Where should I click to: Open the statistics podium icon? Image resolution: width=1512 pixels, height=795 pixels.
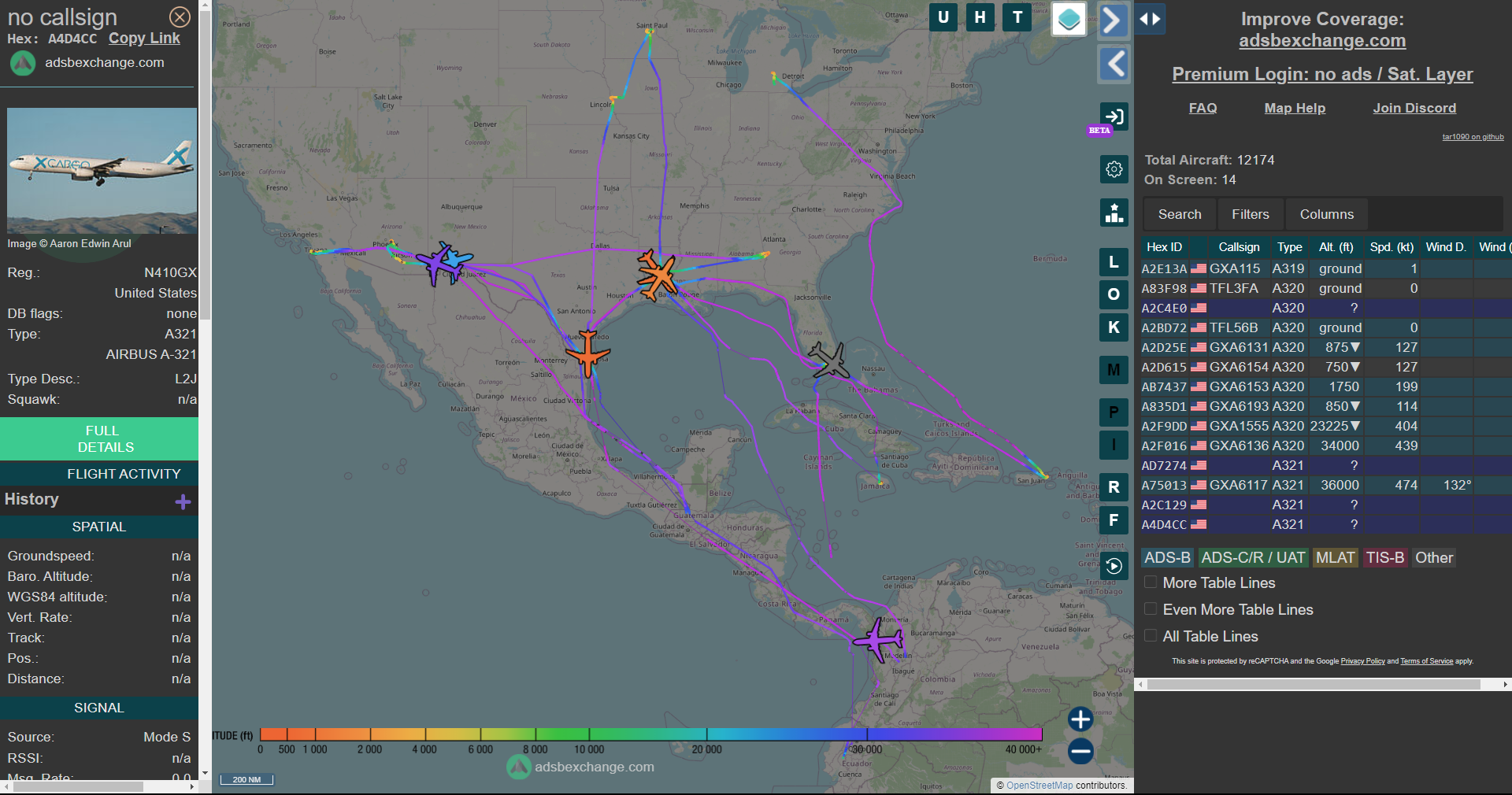coord(1114,213)
